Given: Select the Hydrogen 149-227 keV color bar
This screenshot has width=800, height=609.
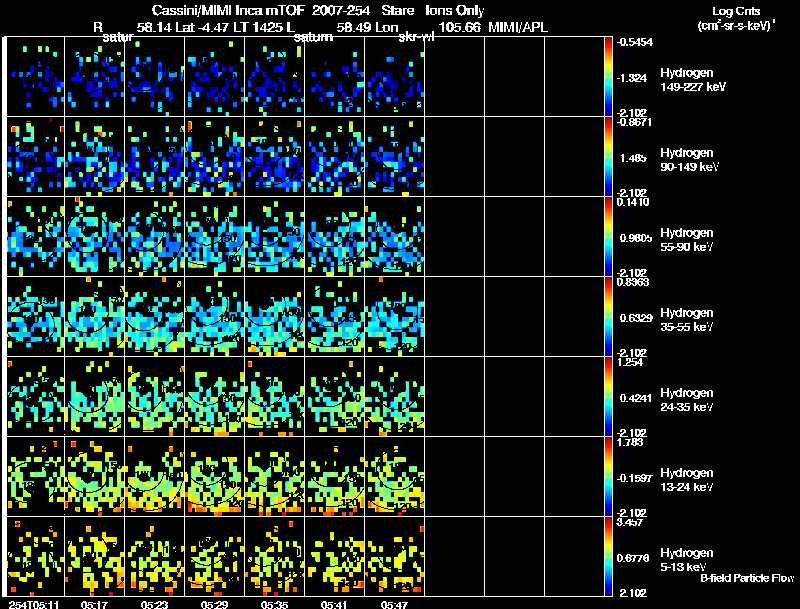Looking at the screenshot, I should [608, 76].
